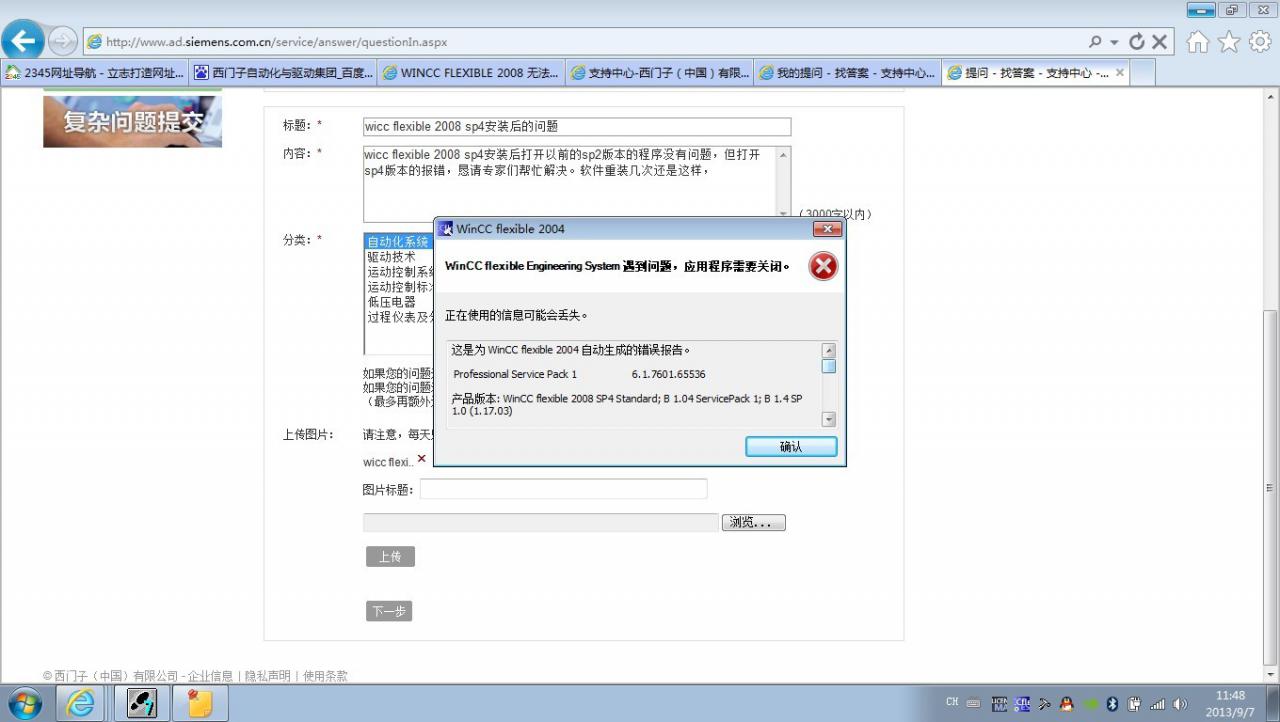The image size is (1280, 722).
Task: Stop page loading with the X icon
Action: pyautogui.click(x=1159, y=42)
